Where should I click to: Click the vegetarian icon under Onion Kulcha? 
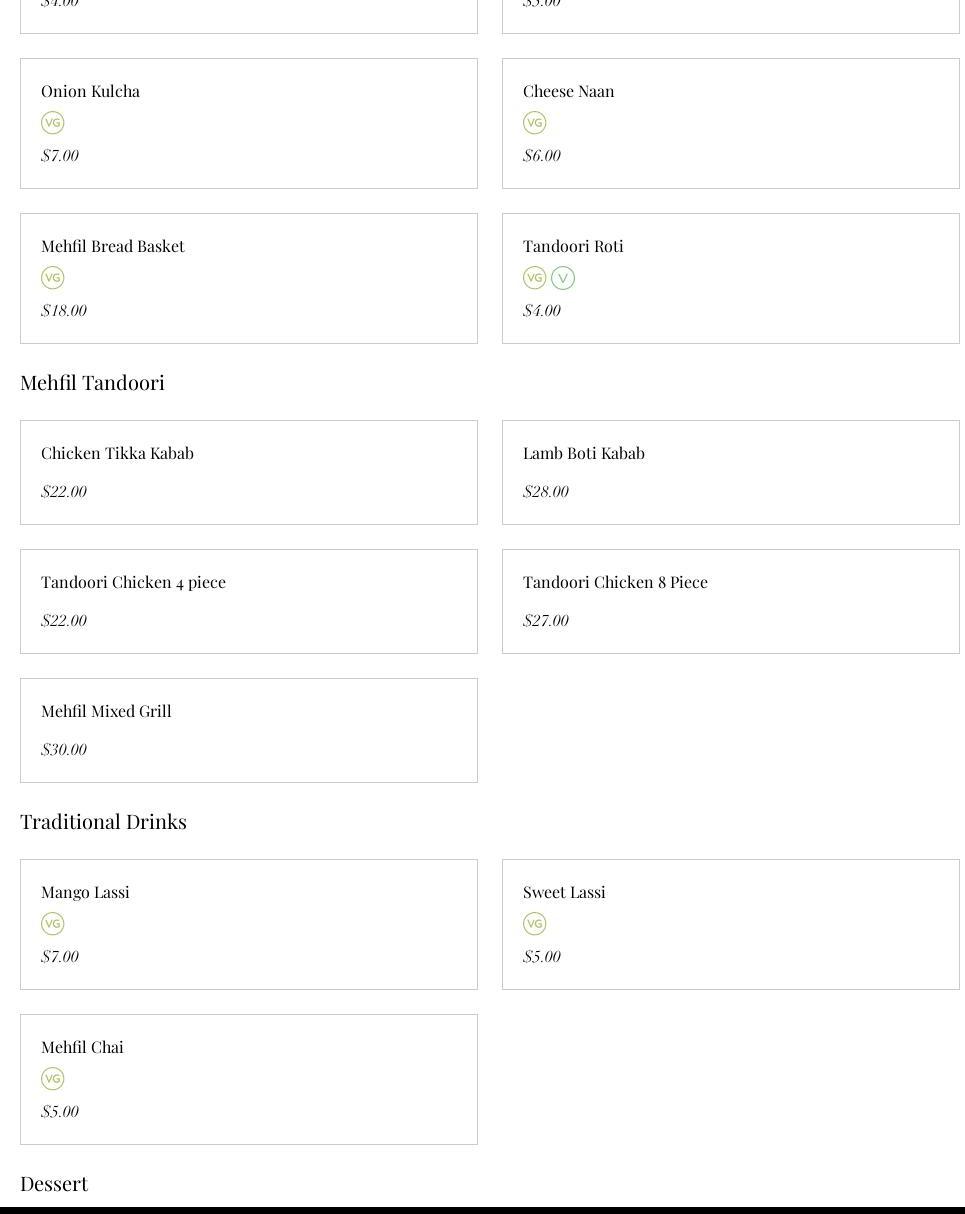tap(53, 123)
